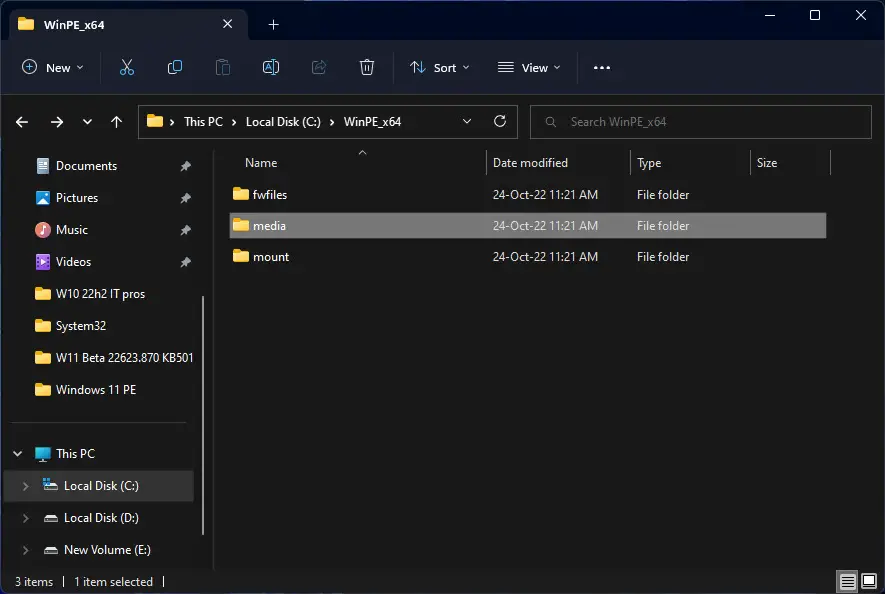Go forward with the right arrow
The width and height of the screenshot is (885, 594).
pyautogui.click(x=56, y=122)
